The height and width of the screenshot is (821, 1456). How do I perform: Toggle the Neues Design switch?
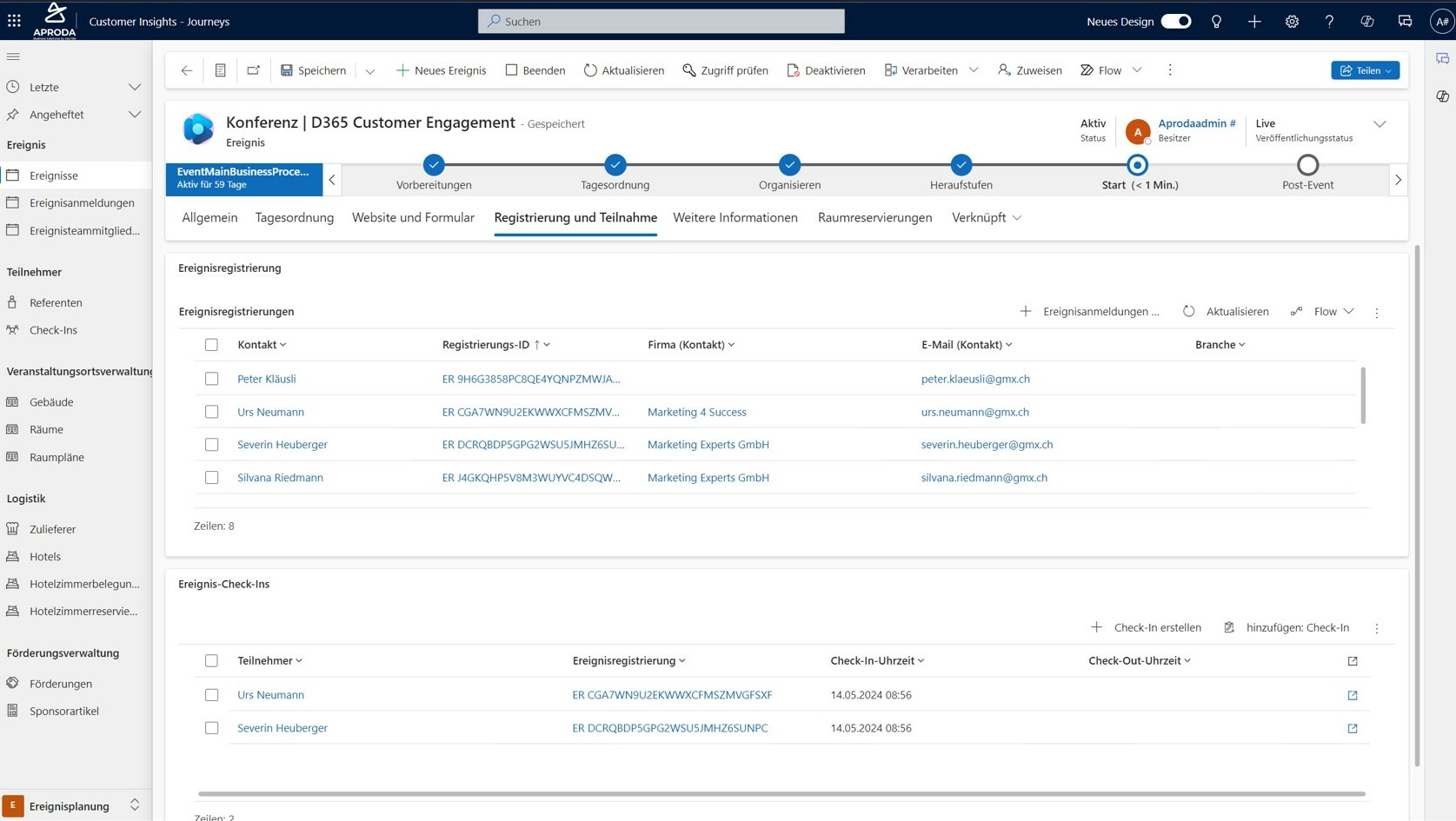point(1176,21)
